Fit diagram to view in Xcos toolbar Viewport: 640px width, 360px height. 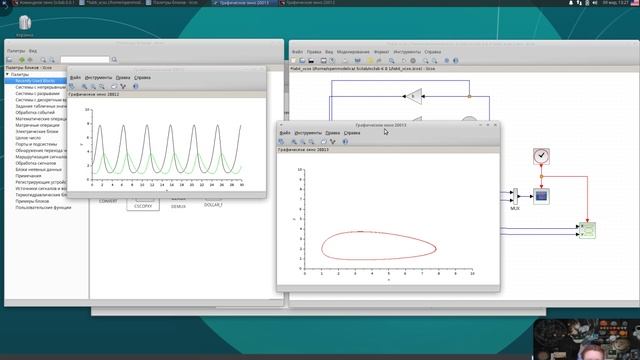point(391,61)
